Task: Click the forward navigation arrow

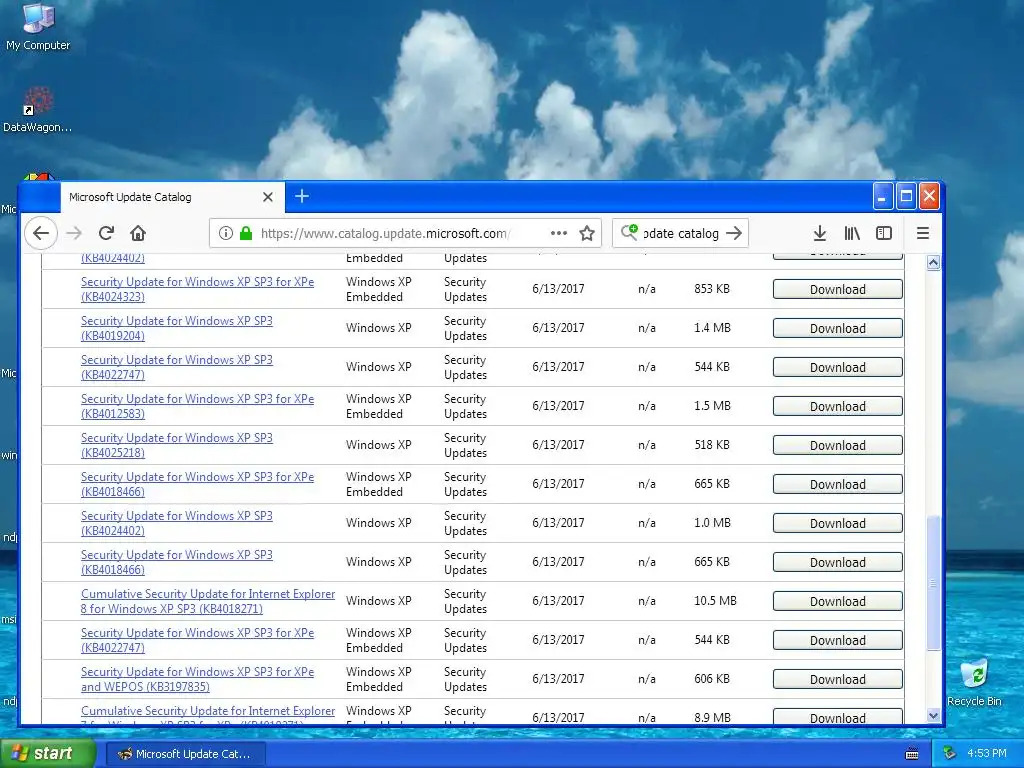Action: (x=74, y=233)
